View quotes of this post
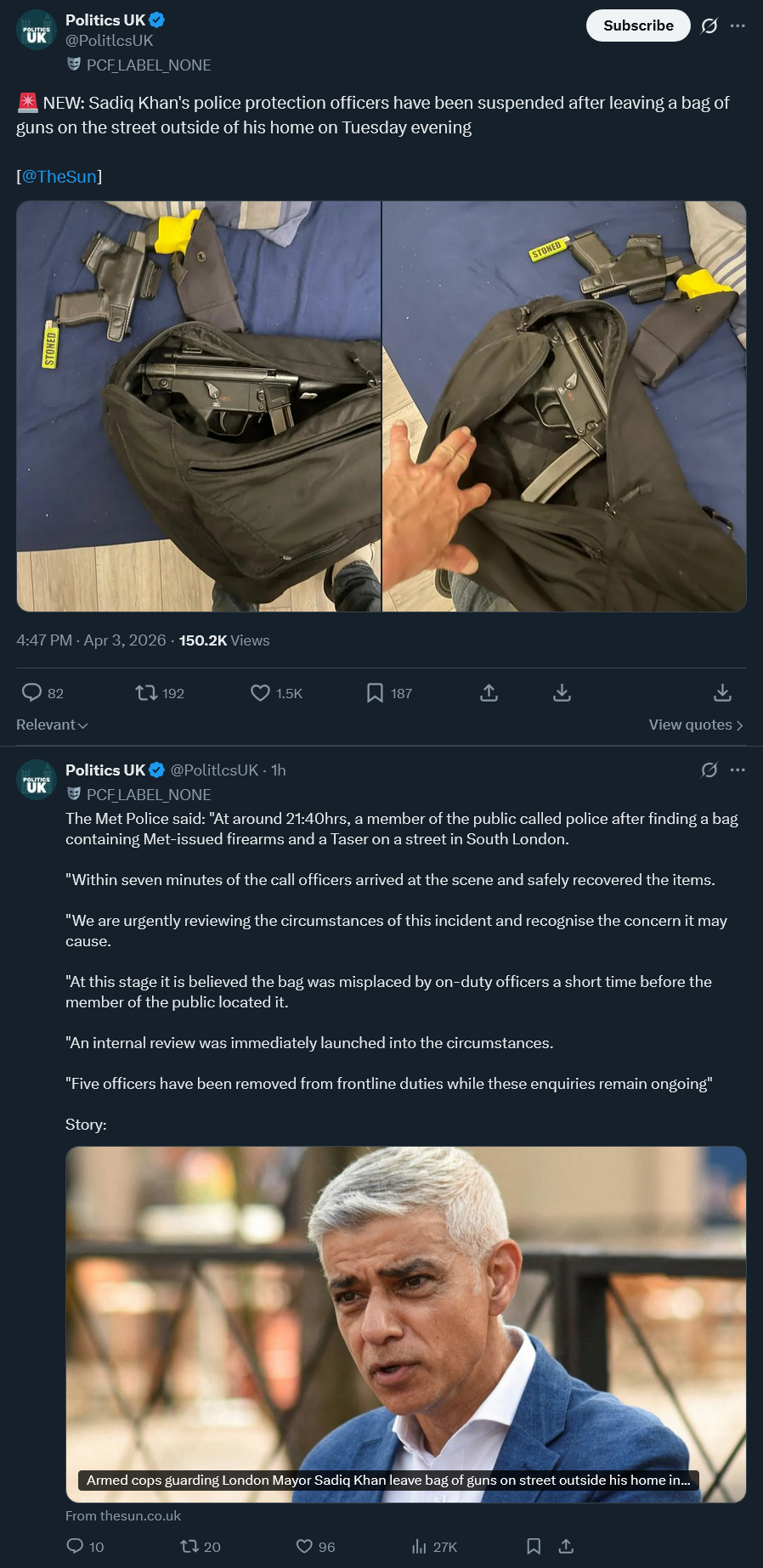Image resolution: width=763 pixels, height=1568 pixels. [696, 725]
